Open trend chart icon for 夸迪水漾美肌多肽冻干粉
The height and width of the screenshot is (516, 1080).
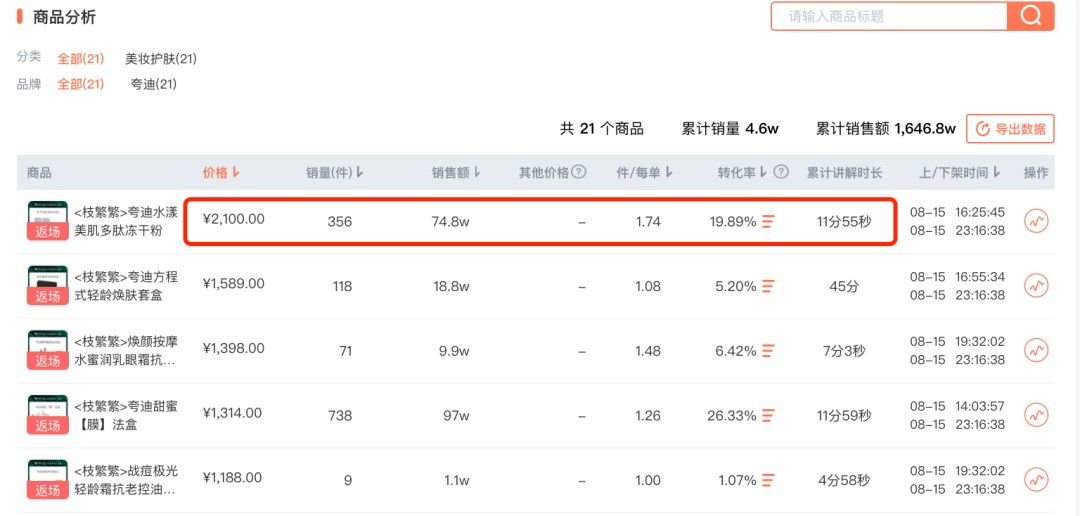click(x=1036, y=221)
